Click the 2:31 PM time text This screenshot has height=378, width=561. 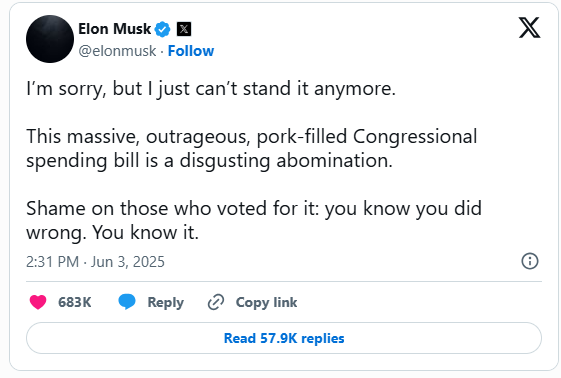[52, 262]
